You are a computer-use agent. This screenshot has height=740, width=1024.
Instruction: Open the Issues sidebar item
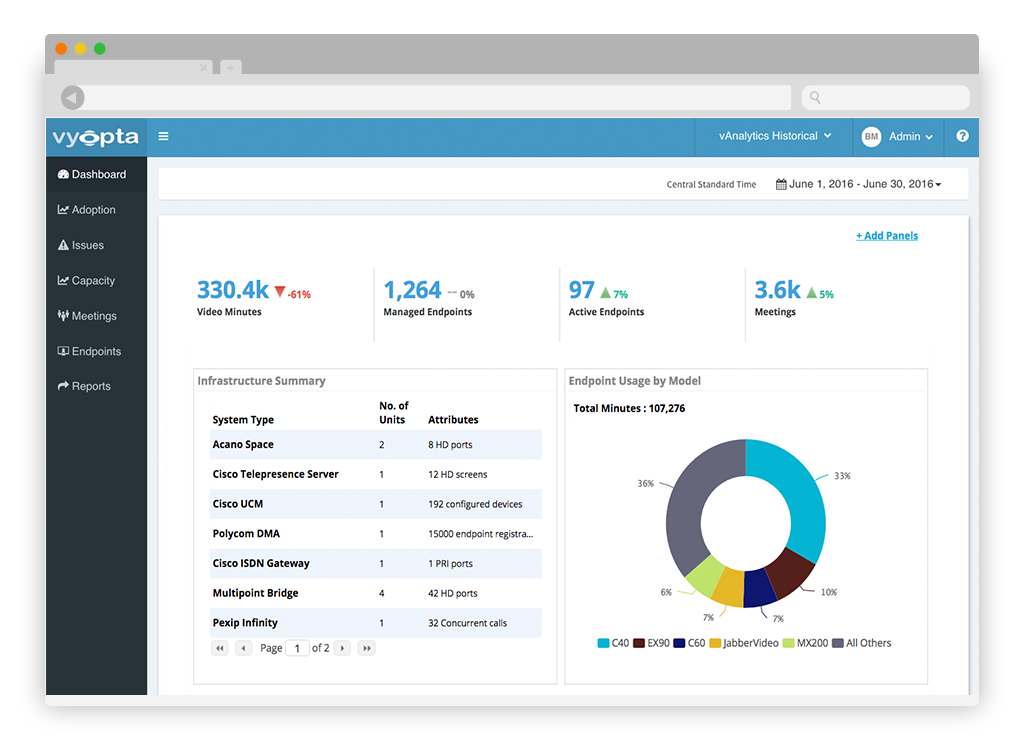tap(97, 245)
